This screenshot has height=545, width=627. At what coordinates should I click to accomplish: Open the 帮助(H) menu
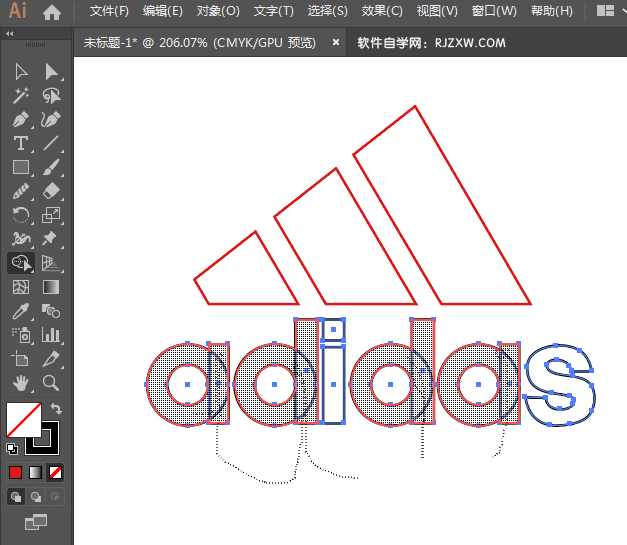tap(552, 11)
